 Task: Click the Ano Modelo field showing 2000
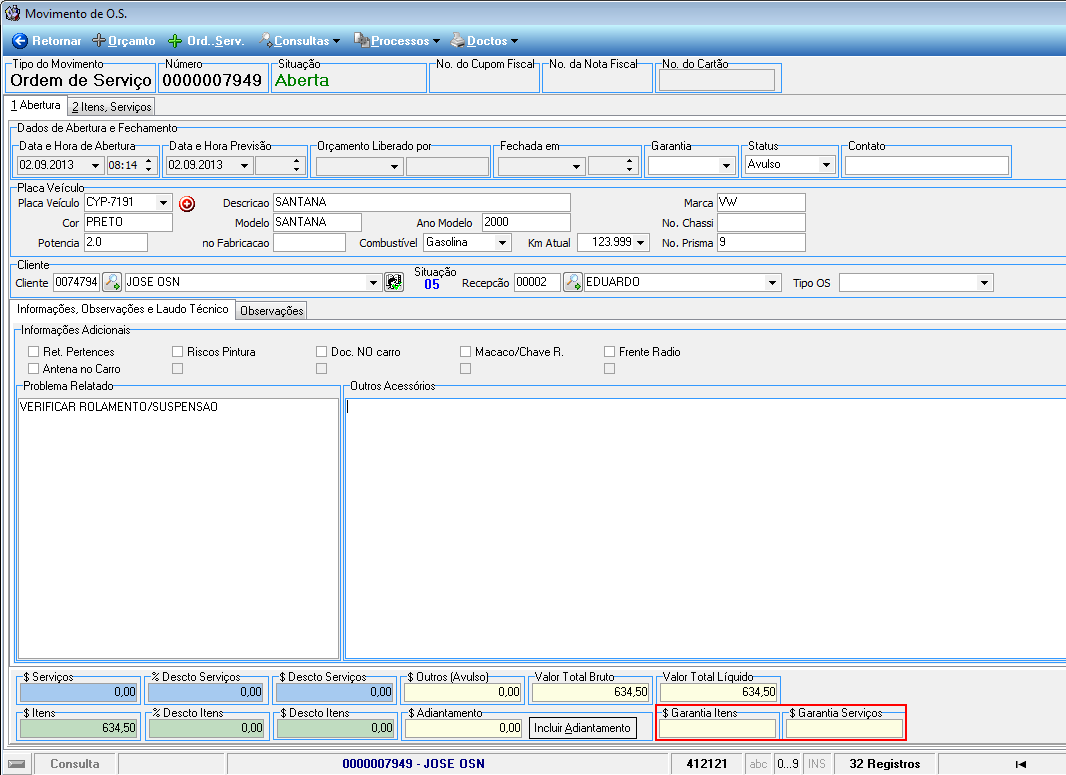coord(526,223)
